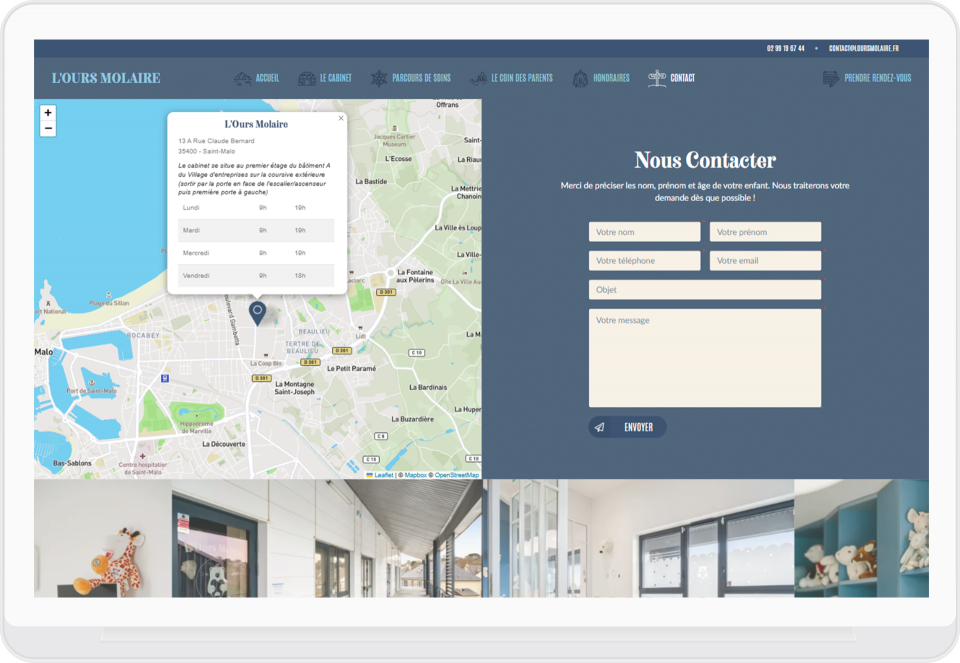Click the Accueil house icon
This screenshot has height=663, width=960.
242,78
